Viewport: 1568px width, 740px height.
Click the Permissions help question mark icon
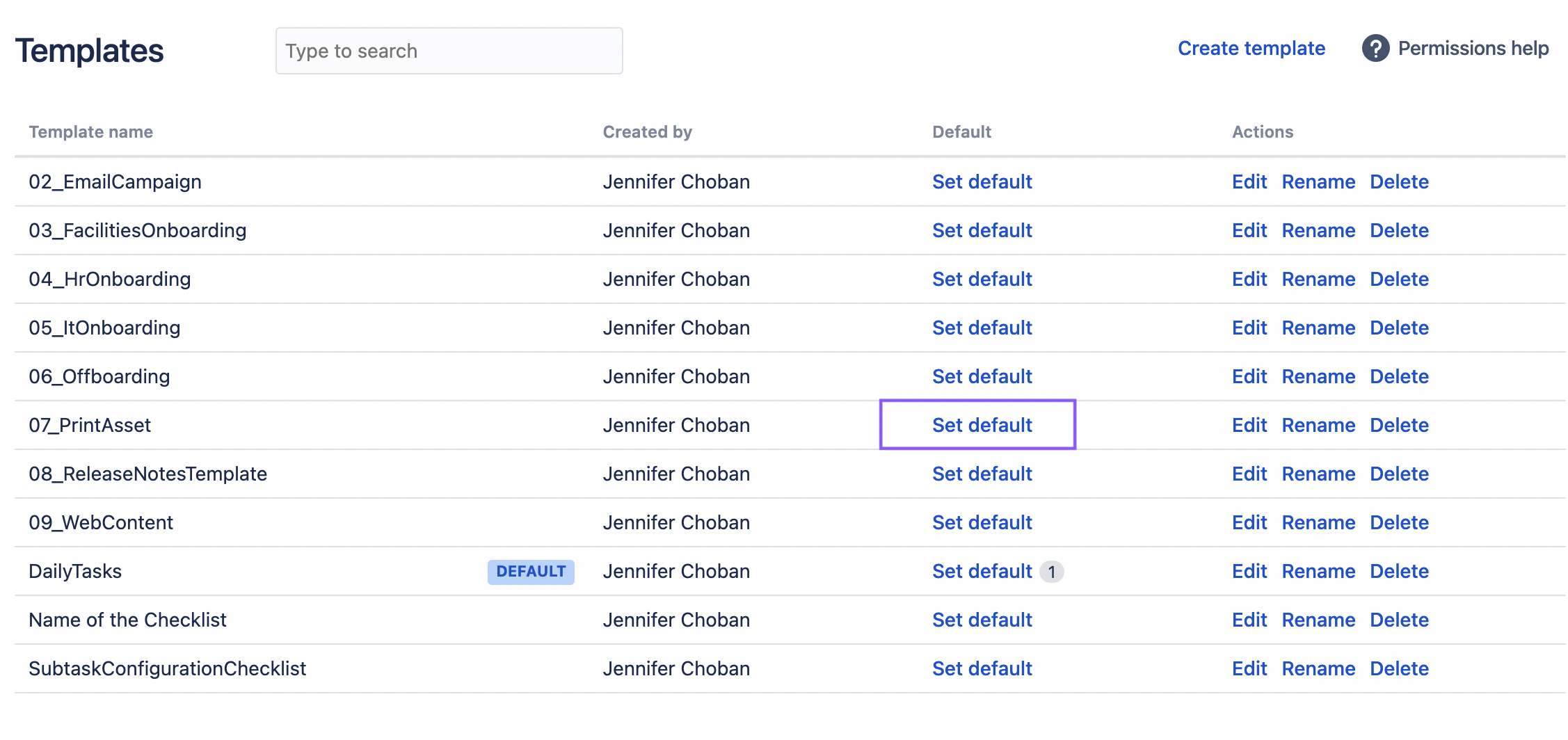1375,49
